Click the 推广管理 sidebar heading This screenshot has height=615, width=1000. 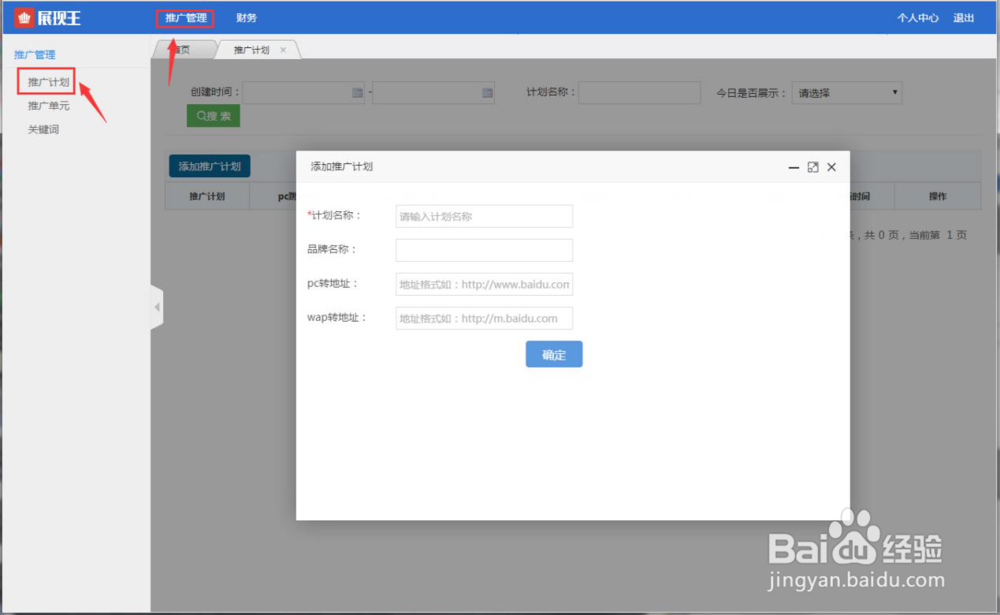(35, 55)
